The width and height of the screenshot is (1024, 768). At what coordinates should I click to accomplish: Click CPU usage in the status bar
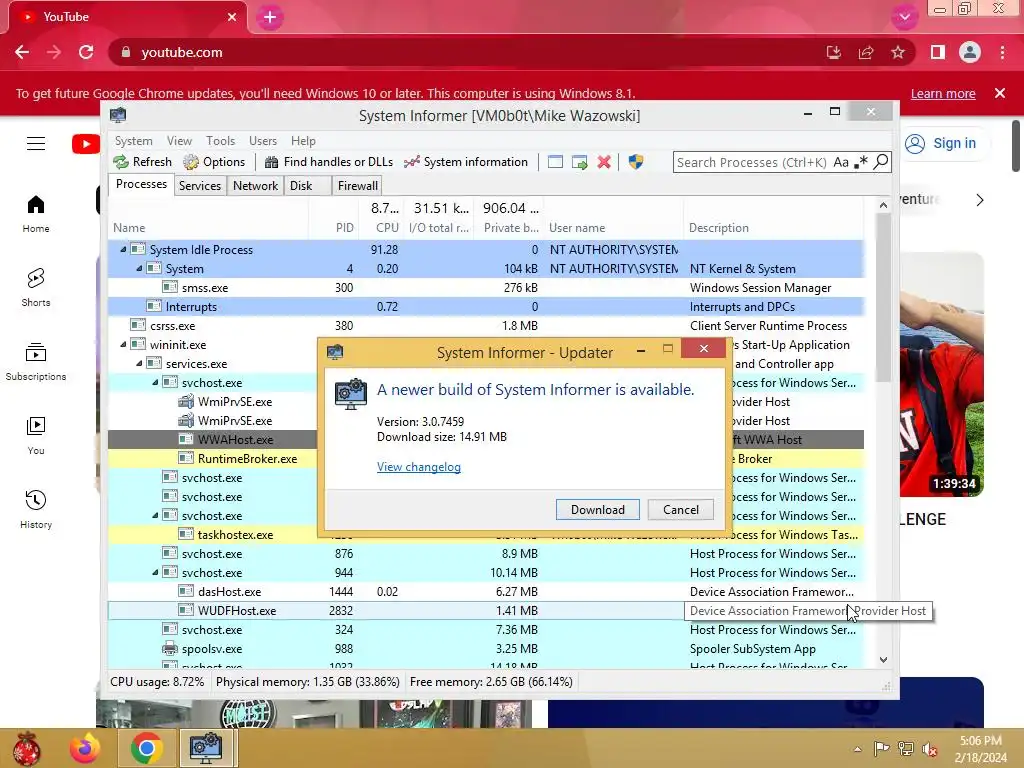point(157,682)
